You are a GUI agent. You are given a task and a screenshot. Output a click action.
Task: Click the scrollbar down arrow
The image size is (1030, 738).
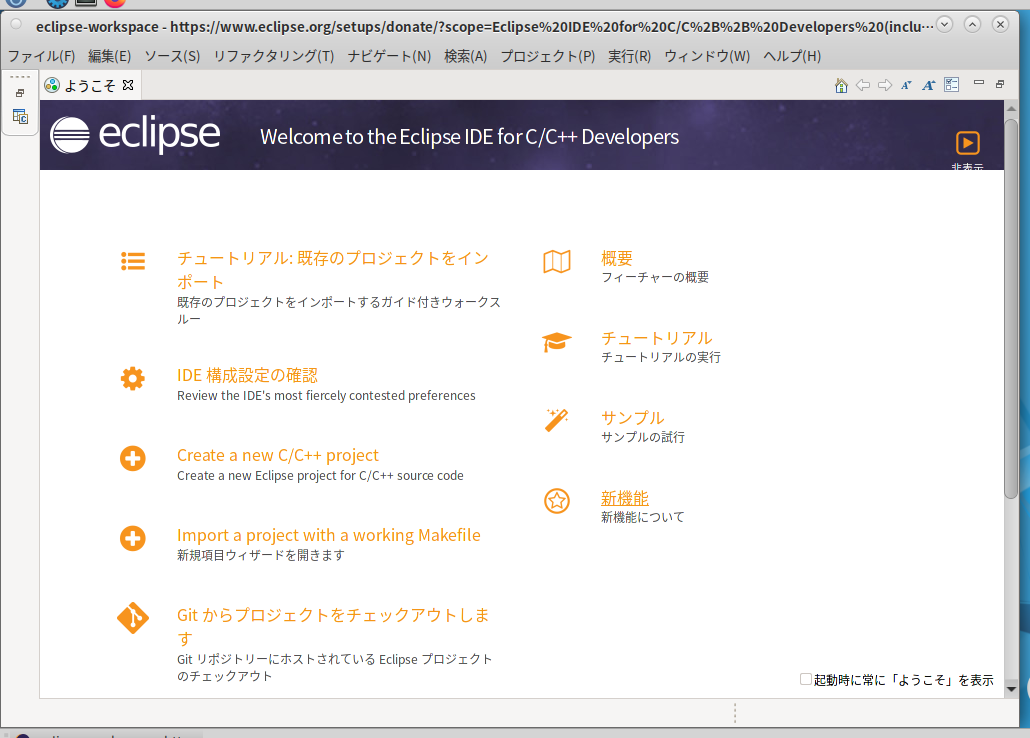click(x=1011, y=689)
